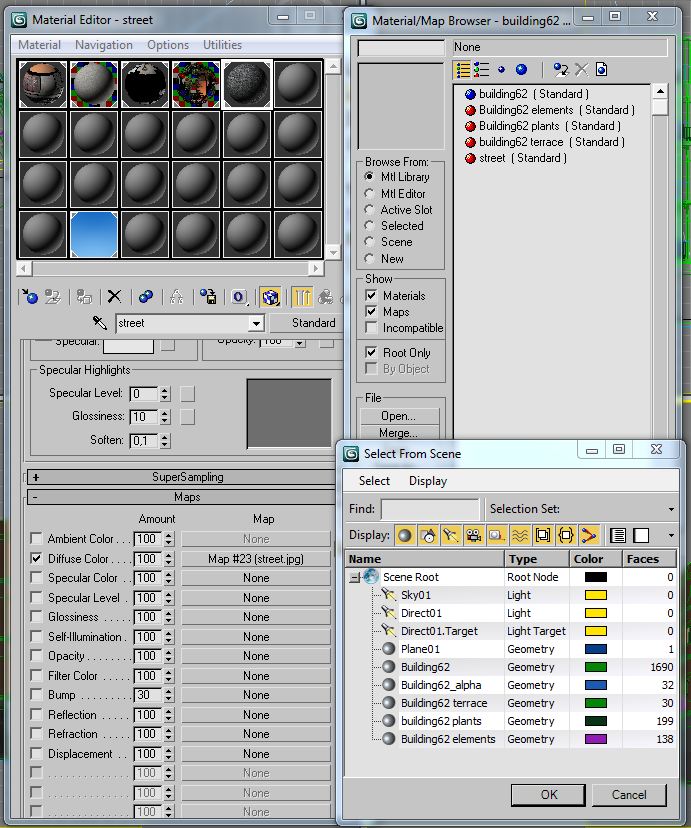Click Specular color swatch in Material Editor
Screen dimensions: 691x828
pos(128,346)
